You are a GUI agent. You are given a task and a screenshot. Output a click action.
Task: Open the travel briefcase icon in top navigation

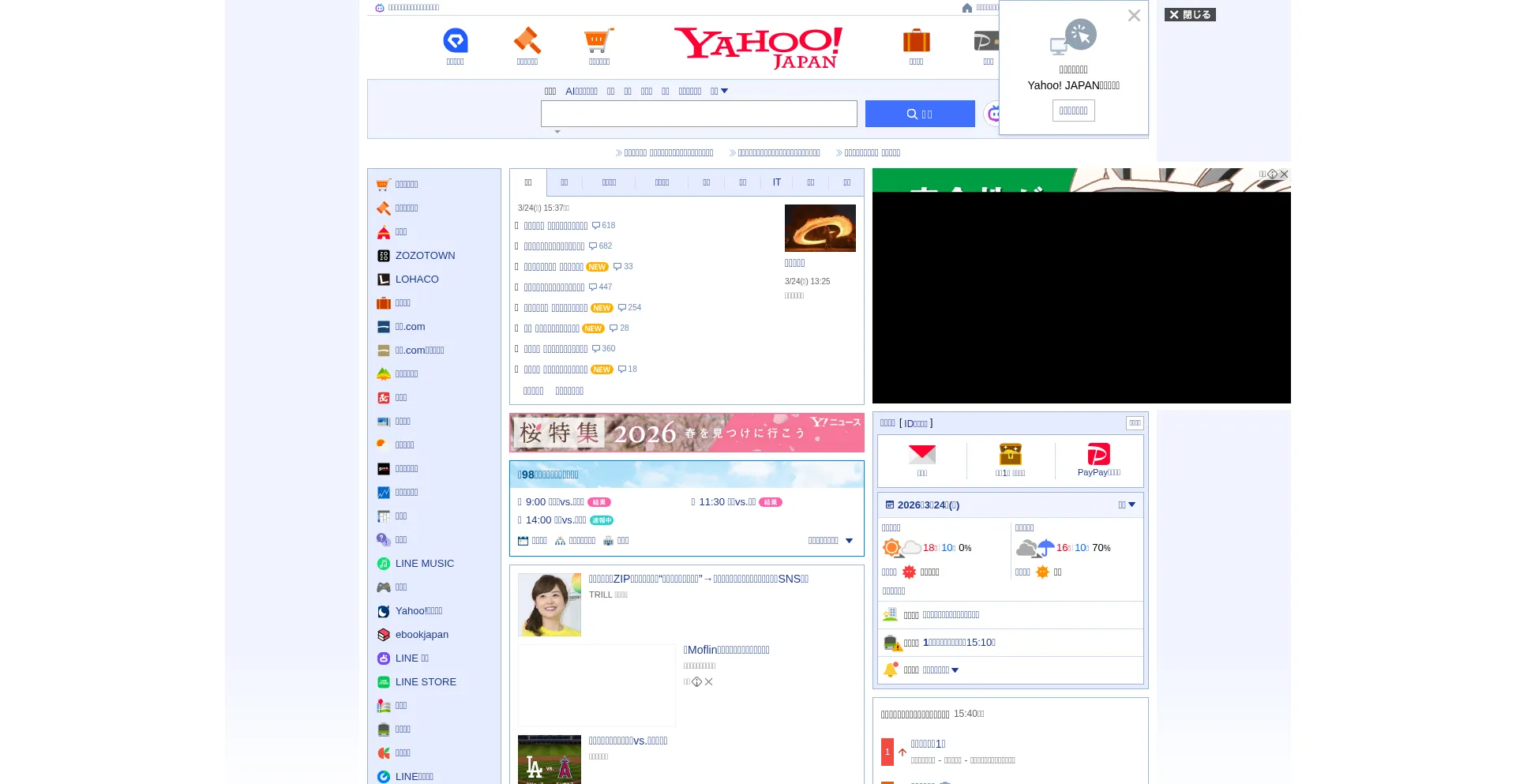pos(916,40)
